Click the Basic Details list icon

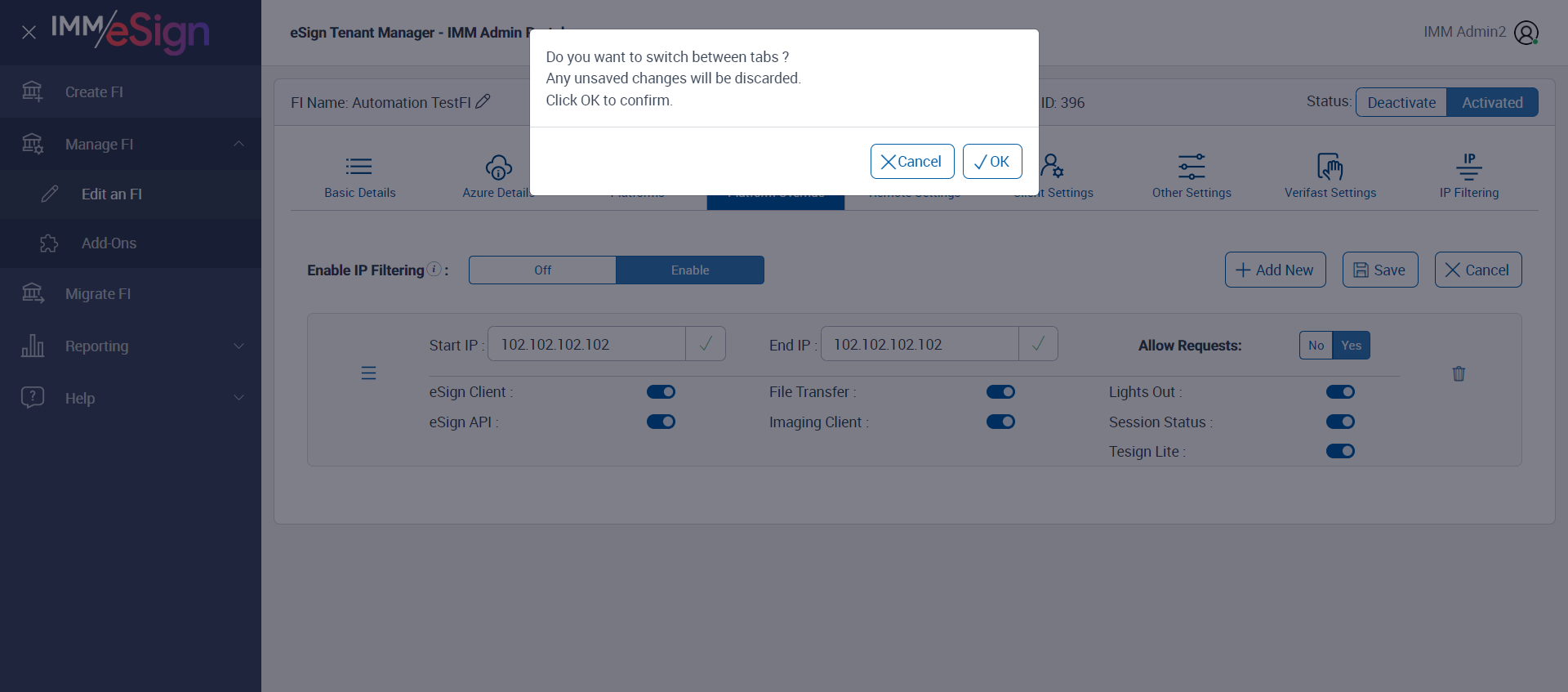(x=359, y=167)
